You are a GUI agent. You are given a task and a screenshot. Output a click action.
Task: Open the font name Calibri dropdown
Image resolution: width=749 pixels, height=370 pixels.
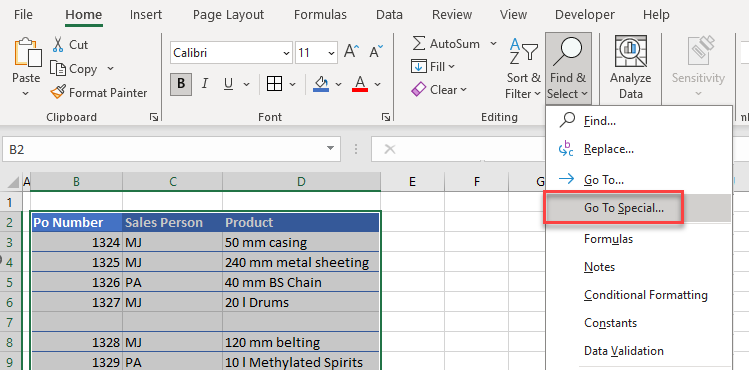tap(286, 53)
